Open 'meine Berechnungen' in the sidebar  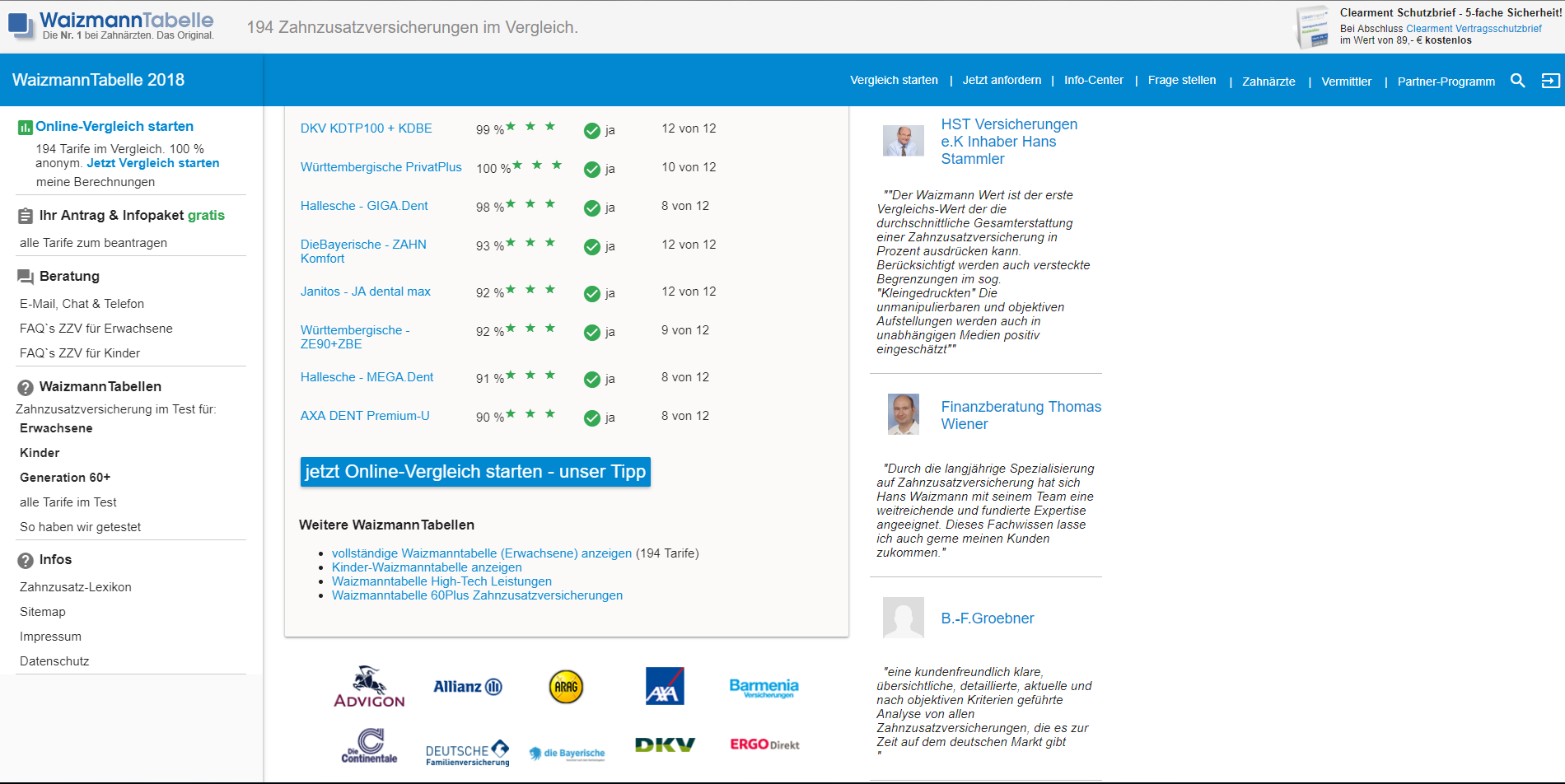tap(96, 182)
